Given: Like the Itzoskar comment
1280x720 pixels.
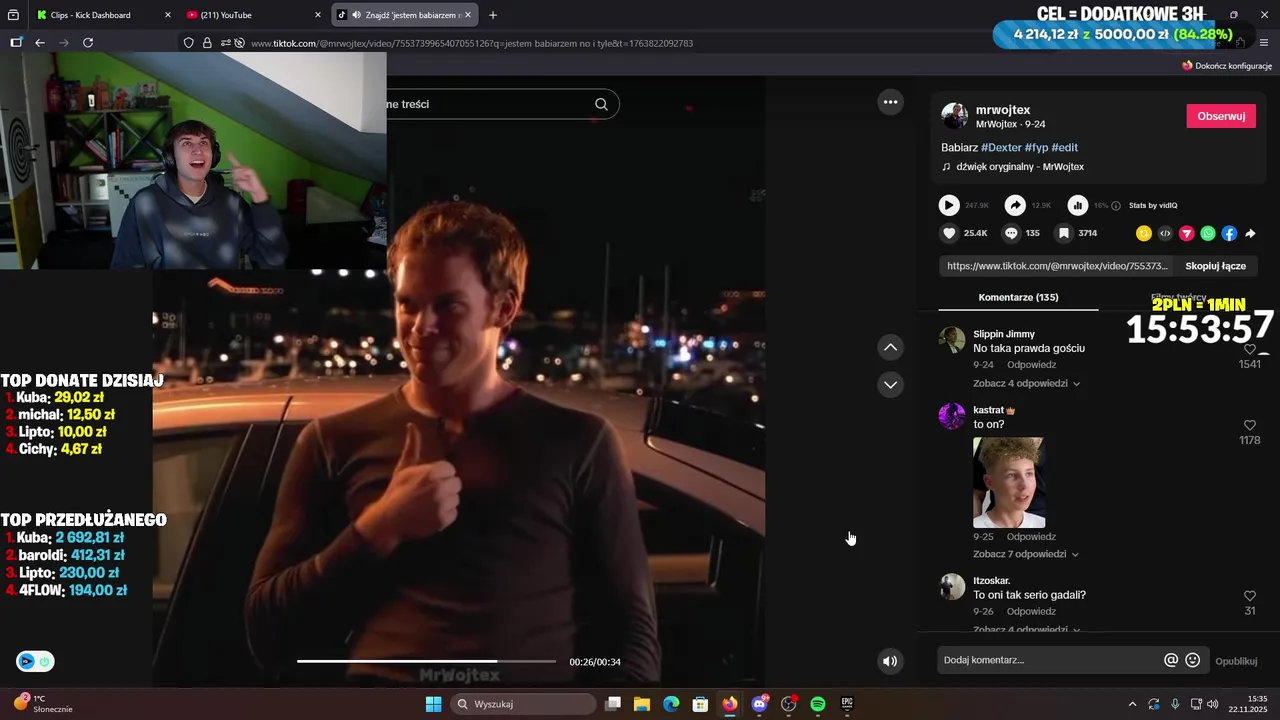Looking at the screenshot, I should point(1250,596).
